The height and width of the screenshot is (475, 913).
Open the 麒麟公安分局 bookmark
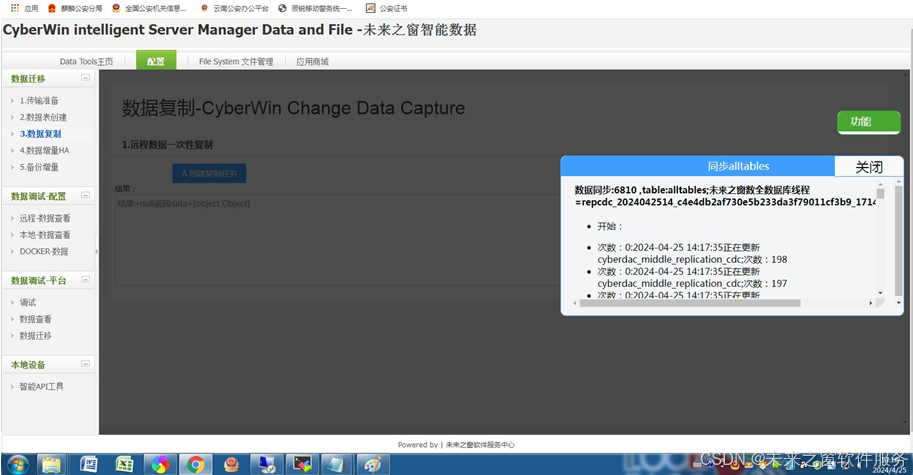(75, 8)
